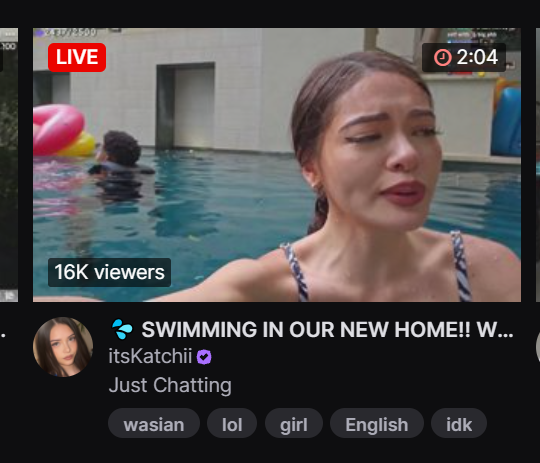Open the previous stream card on left edge
Image resolution: width=540 pixels, height=463 pixels.
9,165
